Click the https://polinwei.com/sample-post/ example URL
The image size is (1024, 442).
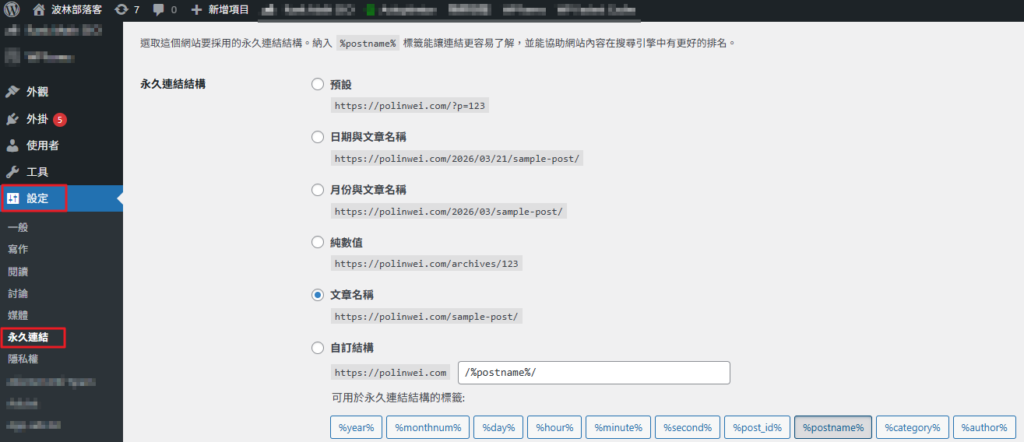(x=426, y=317)
